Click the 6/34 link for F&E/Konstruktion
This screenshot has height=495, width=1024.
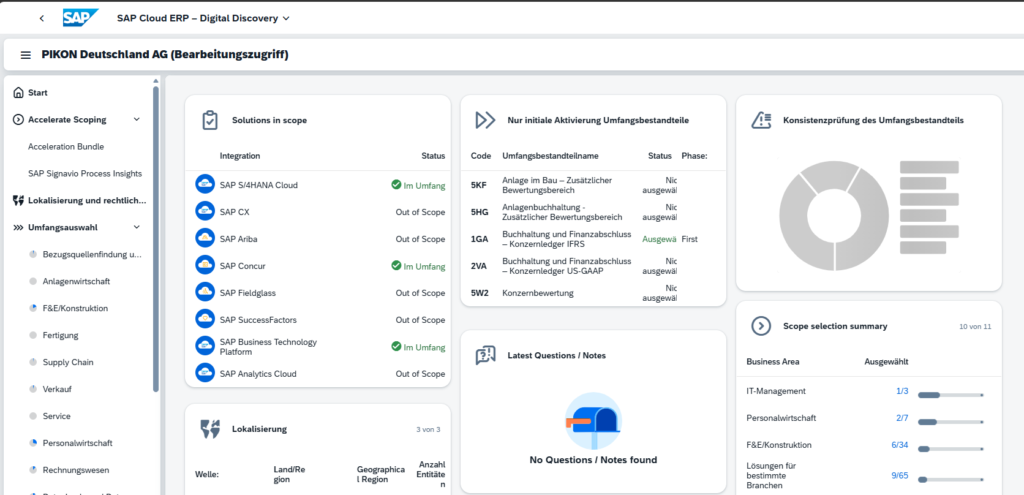tap(900, 445)
